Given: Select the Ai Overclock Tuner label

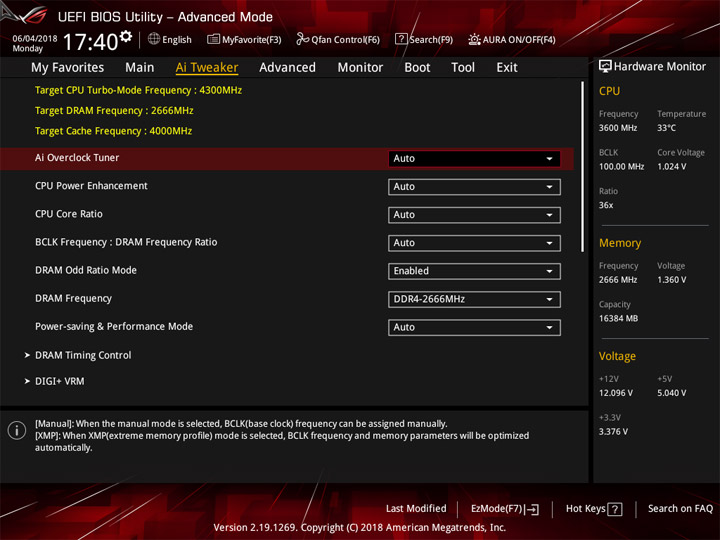Looking at the screenshot, I should coord(77,158).
